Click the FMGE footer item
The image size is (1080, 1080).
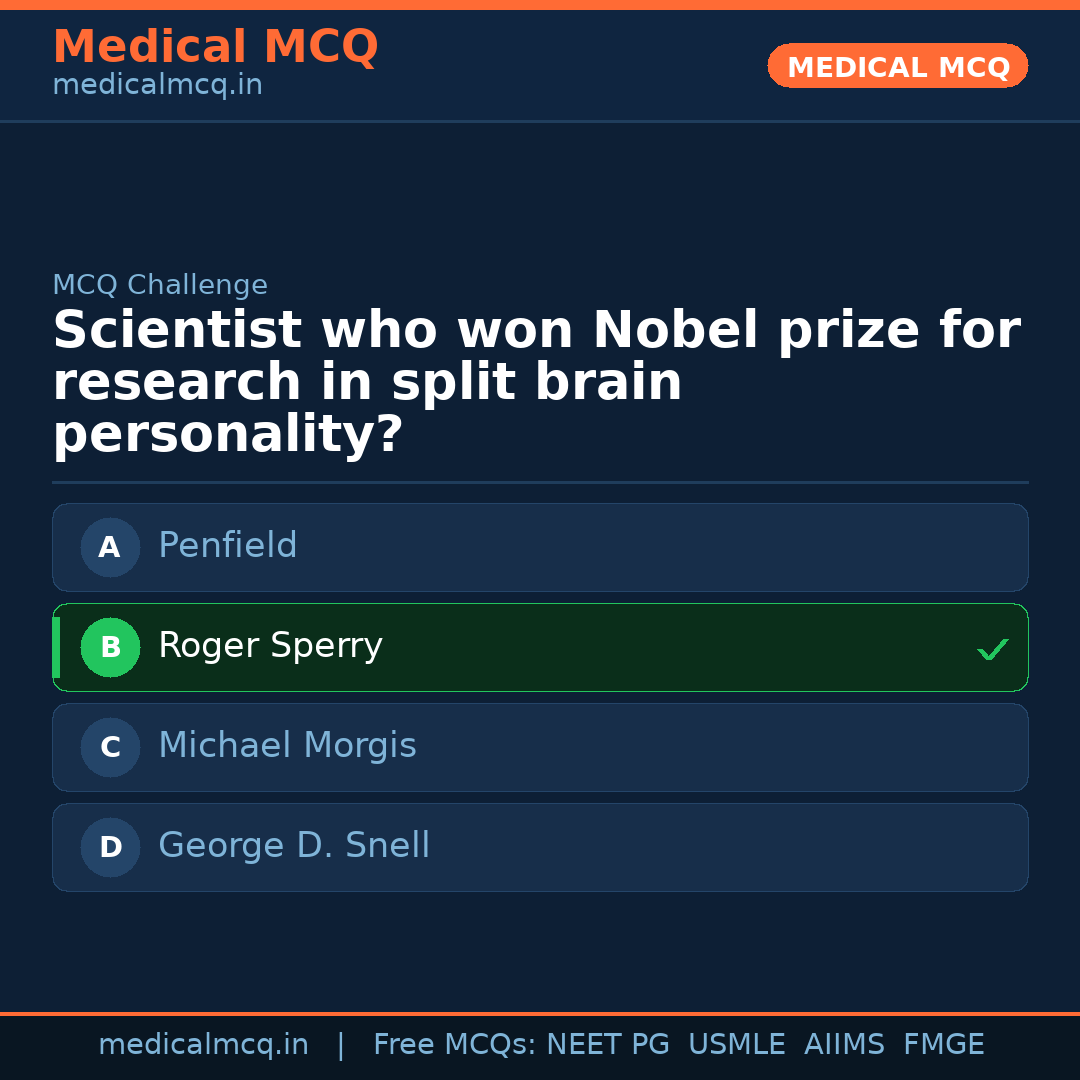pyautogui.click(x=943, y=1045)
